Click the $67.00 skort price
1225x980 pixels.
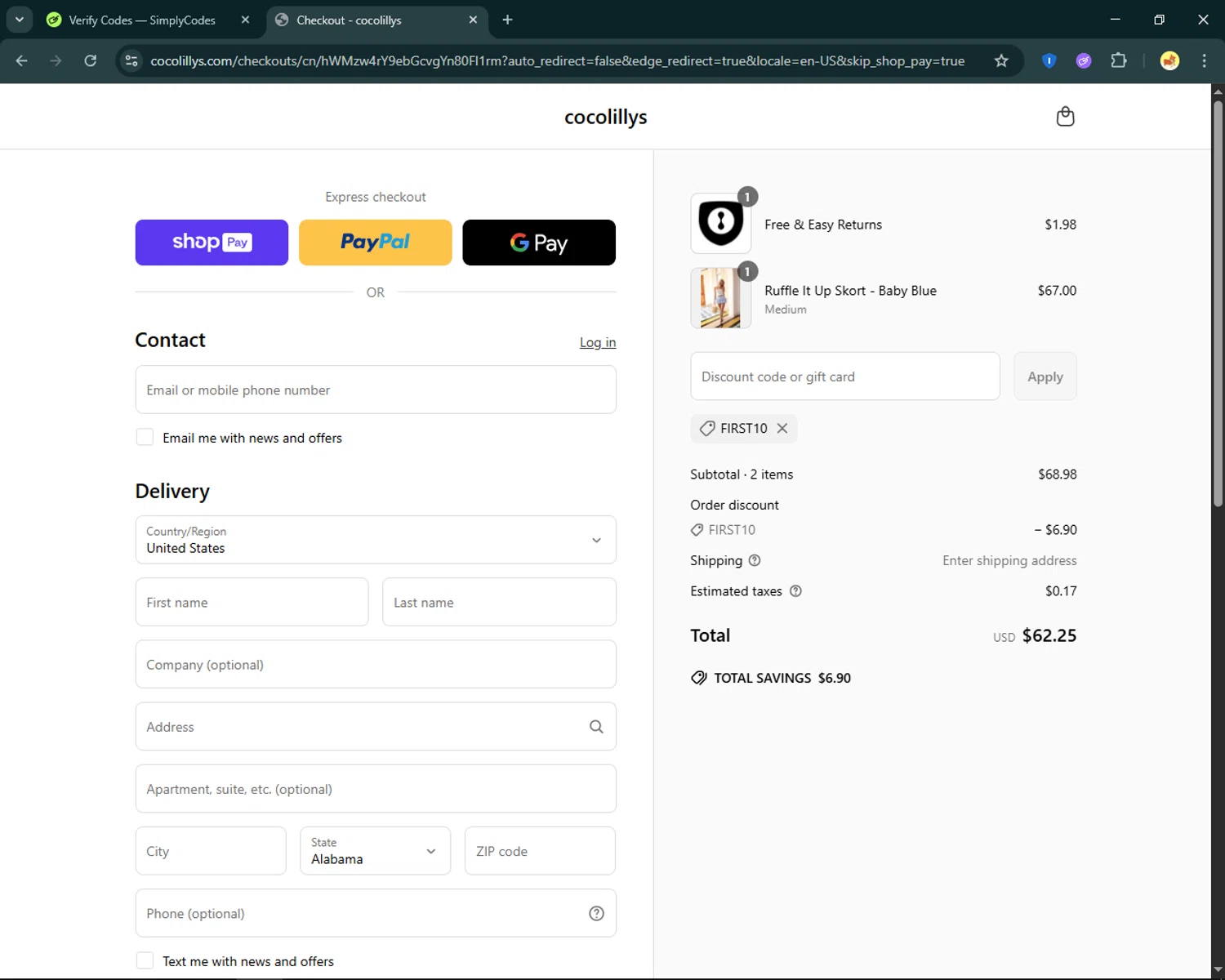pos(1057,291)
